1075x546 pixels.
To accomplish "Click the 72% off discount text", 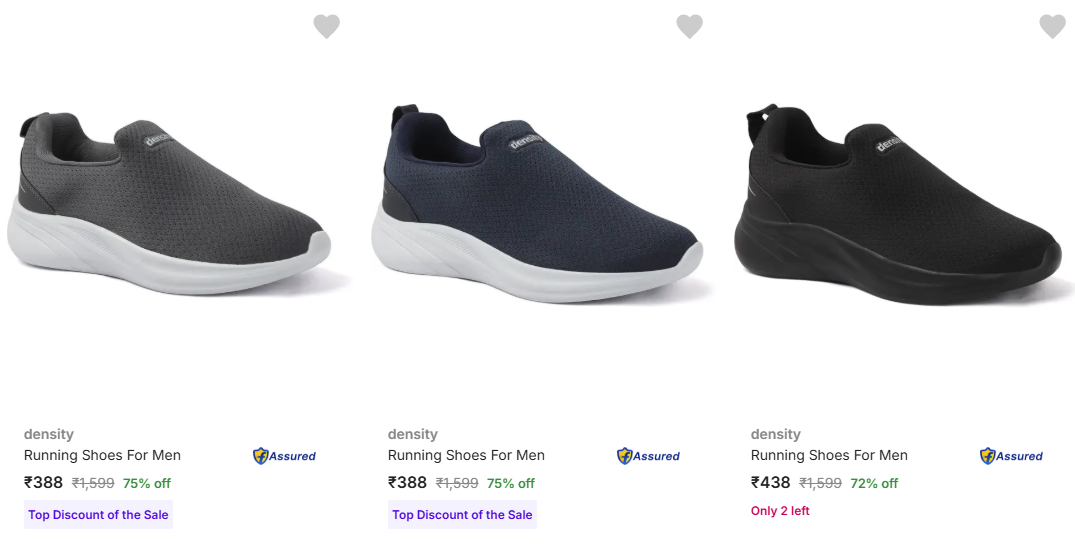I will tap(874, 483).
